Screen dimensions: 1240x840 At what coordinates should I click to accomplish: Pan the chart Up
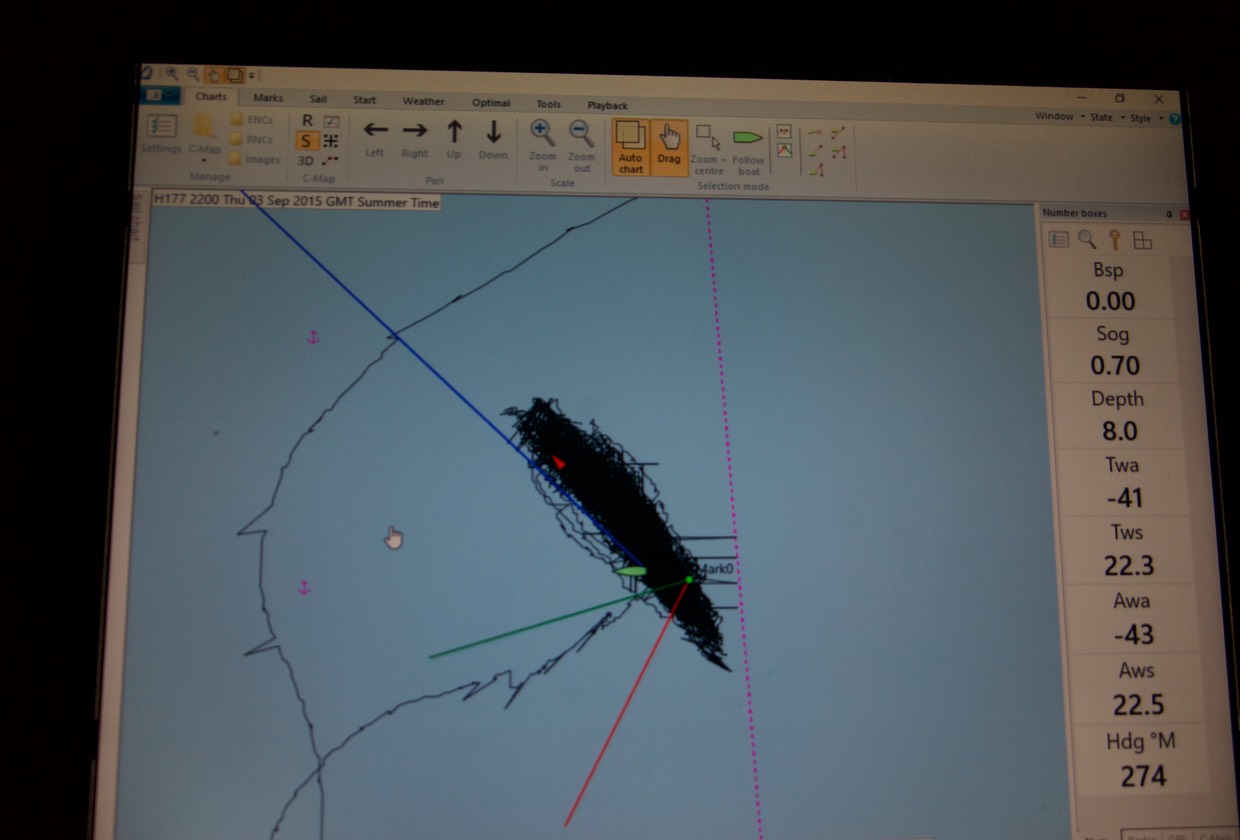coord(454,138)
